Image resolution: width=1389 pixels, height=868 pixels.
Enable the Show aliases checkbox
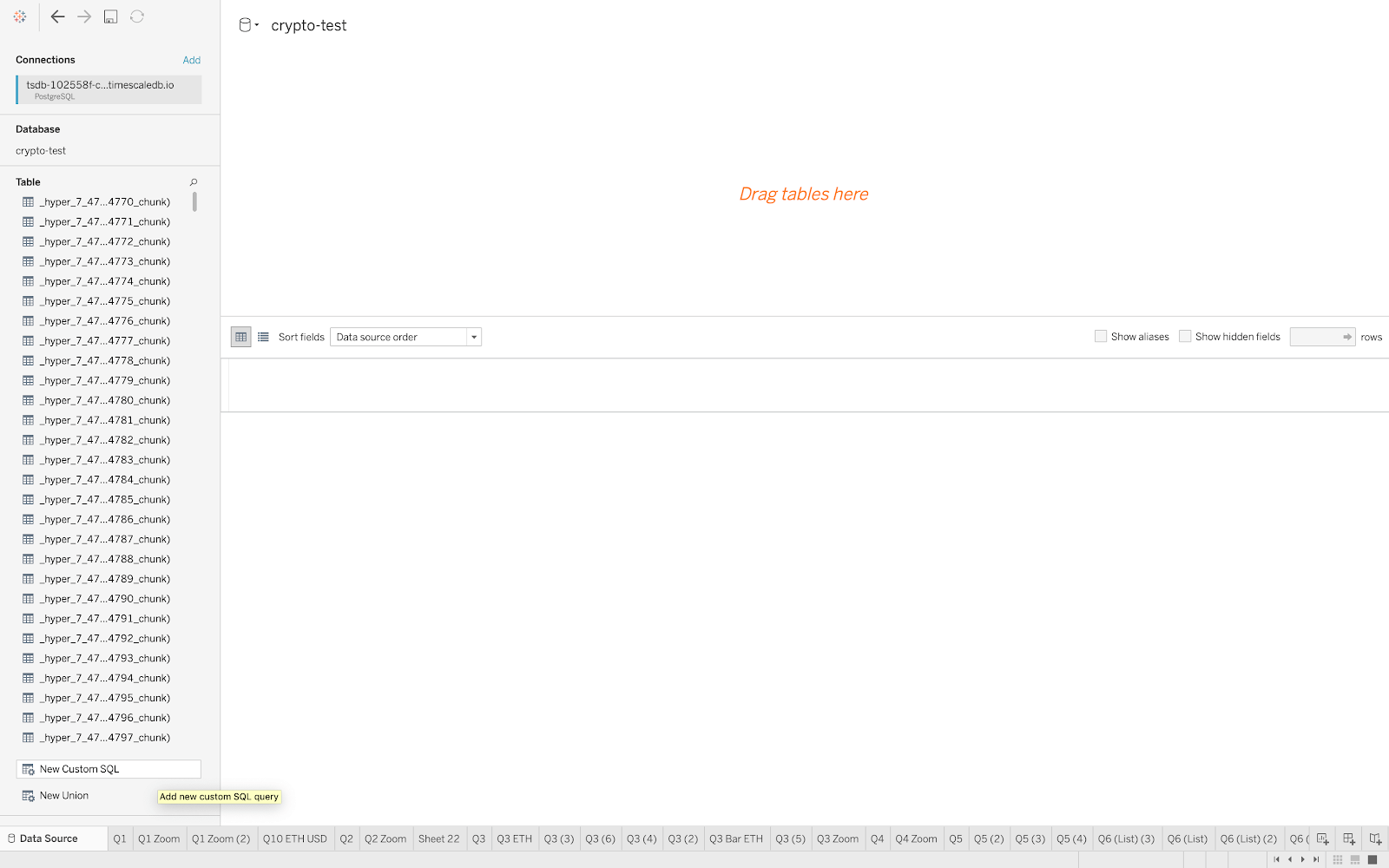click(1101, 337)
